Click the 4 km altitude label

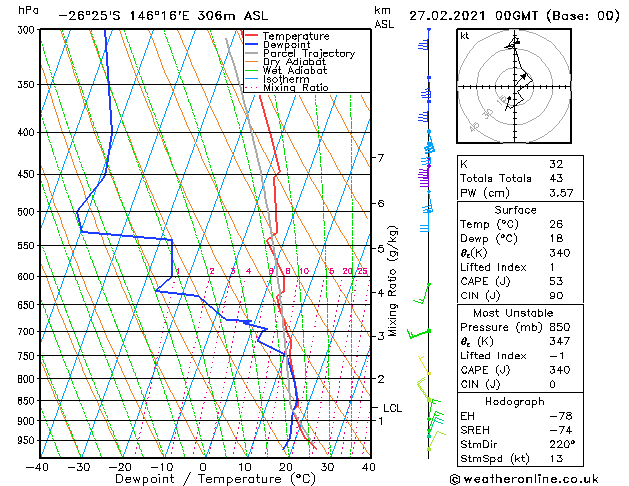click(x=381, y=293)
